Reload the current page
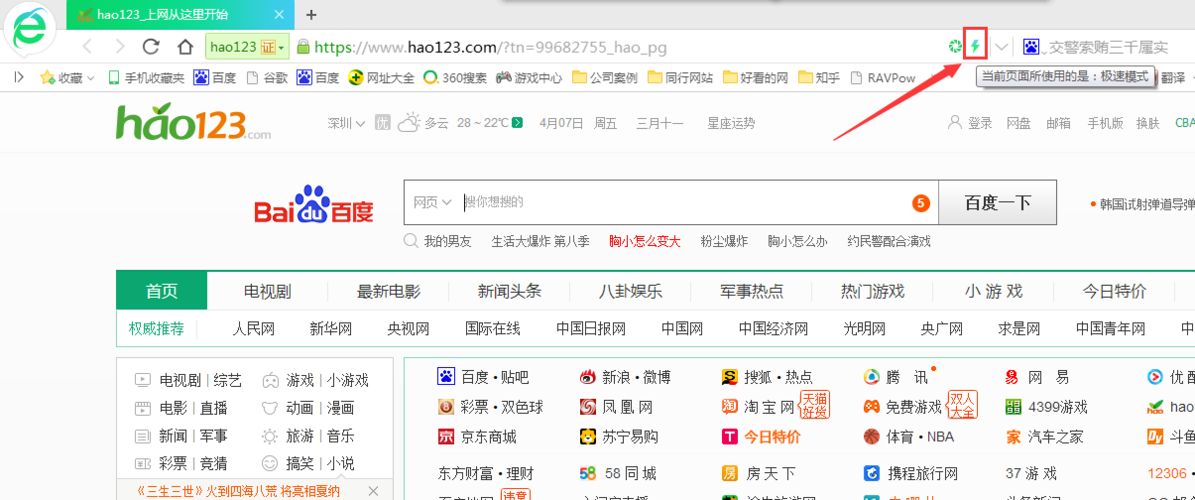This screenshot has width=1195, height=500. point(151,47)
